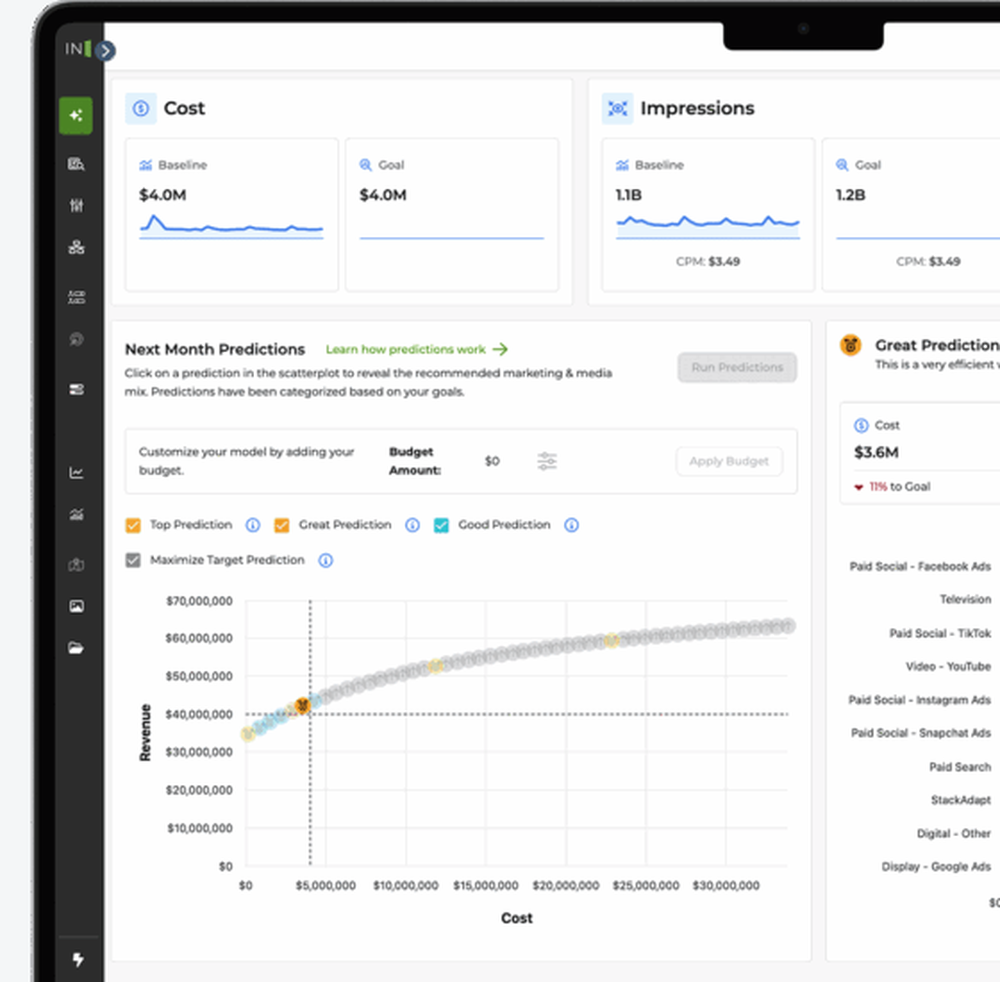Viewport: 1000px width, 982px height.
Task: Uncheck the Top Prediction checkbox
Action: (x=133, y=524)
